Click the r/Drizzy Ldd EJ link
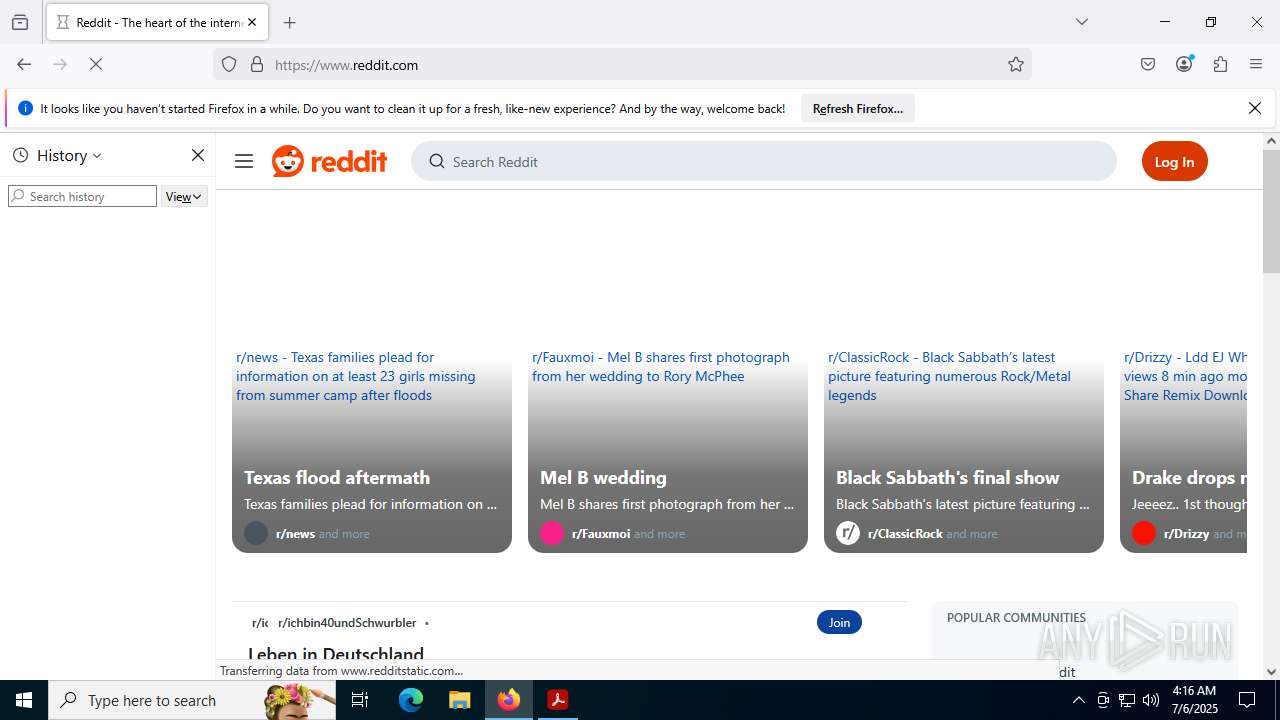 tap(1185, 376)
